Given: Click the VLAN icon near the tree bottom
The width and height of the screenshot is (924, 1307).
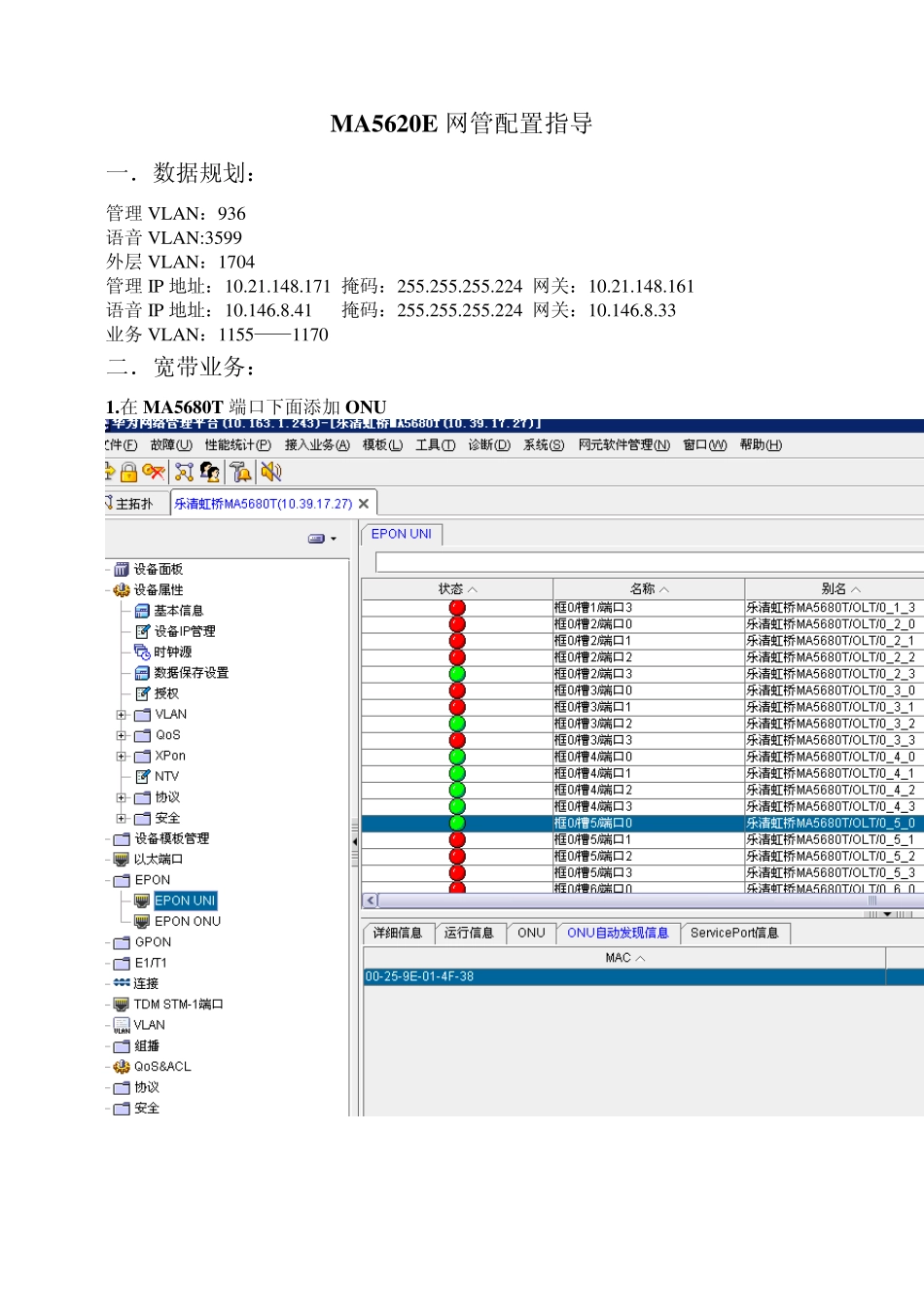Looking at the screenshot, I should click(x=122, y=1025).
